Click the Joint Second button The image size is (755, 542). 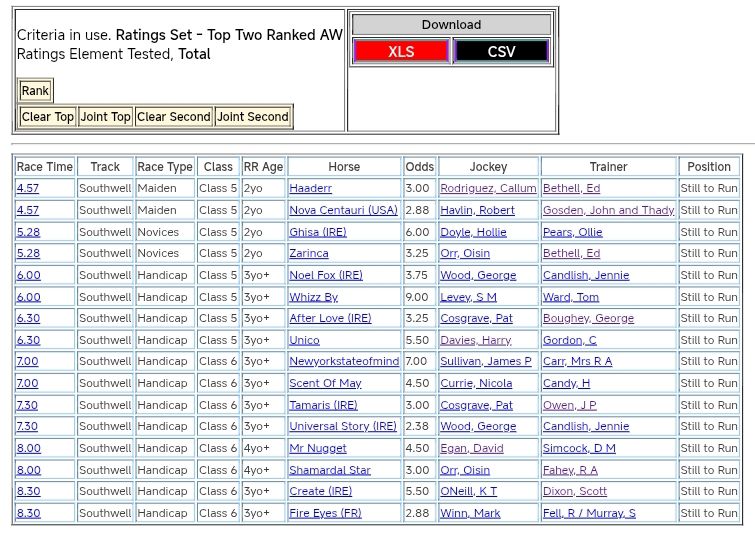tap(253, 117)
